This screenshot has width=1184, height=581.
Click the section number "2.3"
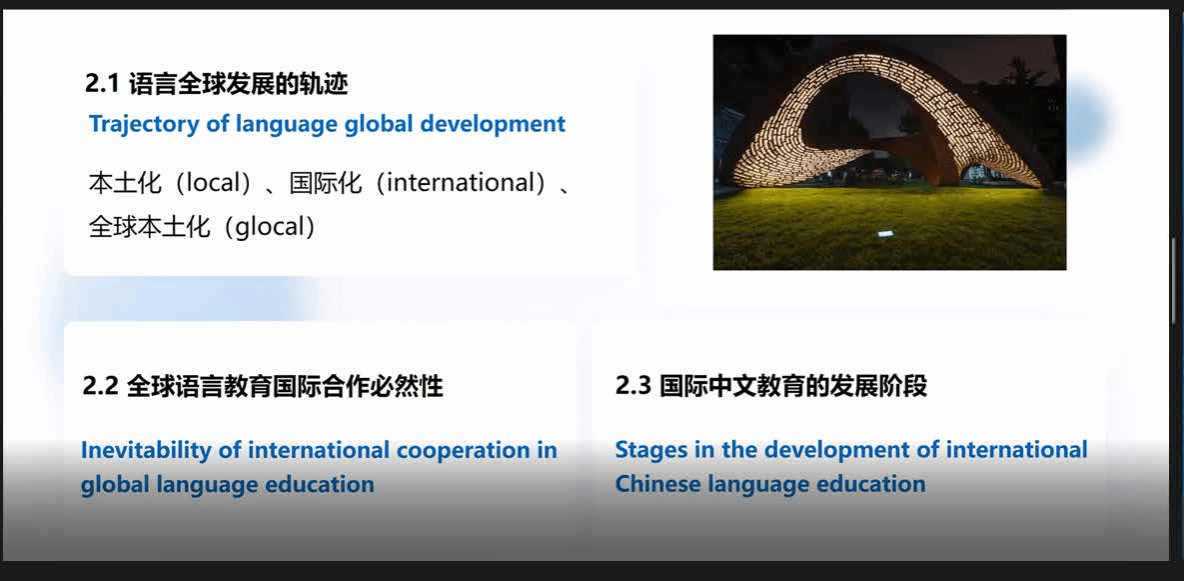pyautogui.click(x=633, y=386)
